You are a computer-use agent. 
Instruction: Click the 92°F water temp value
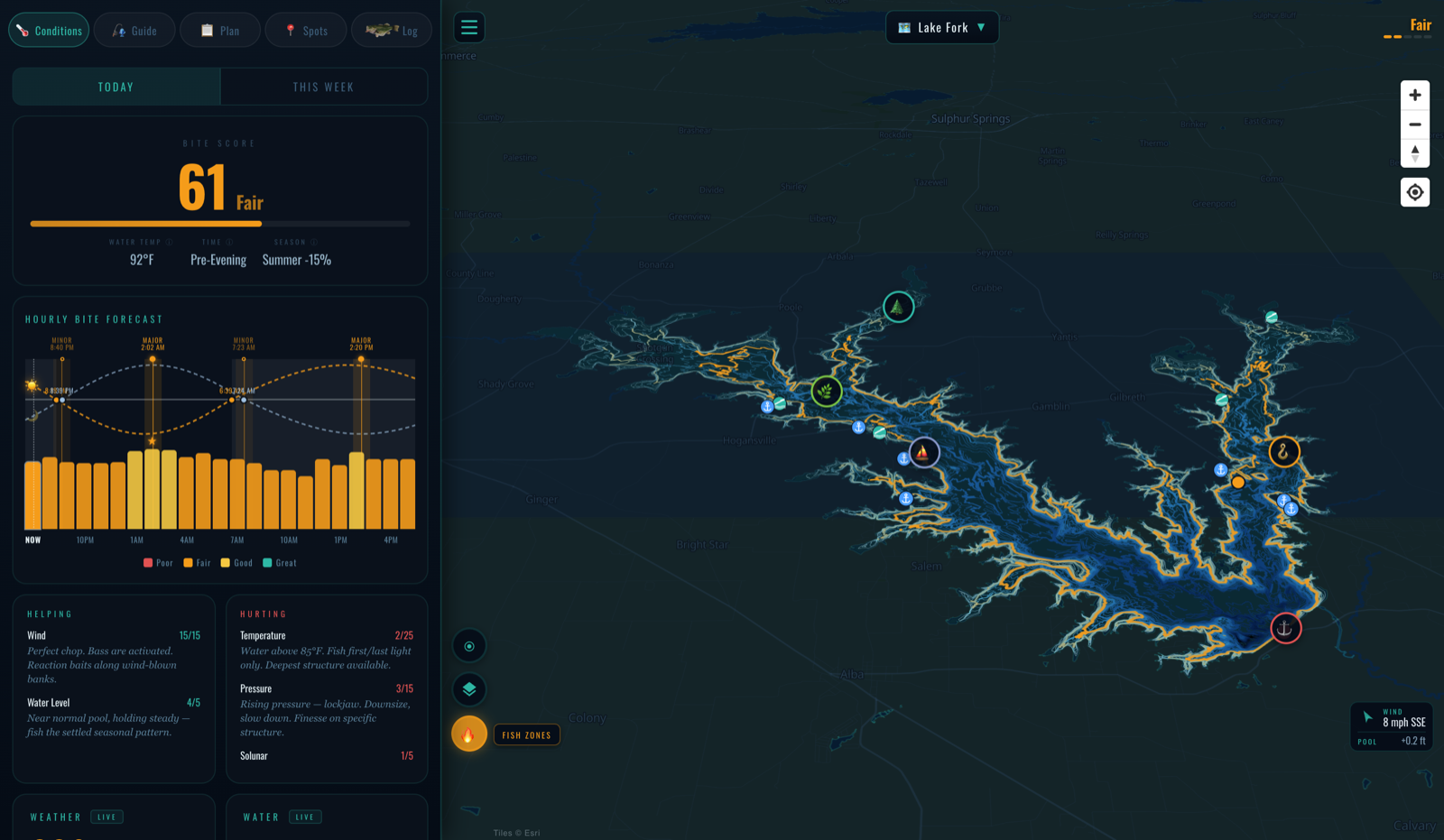pyautogui.click(x=142, y=260)
